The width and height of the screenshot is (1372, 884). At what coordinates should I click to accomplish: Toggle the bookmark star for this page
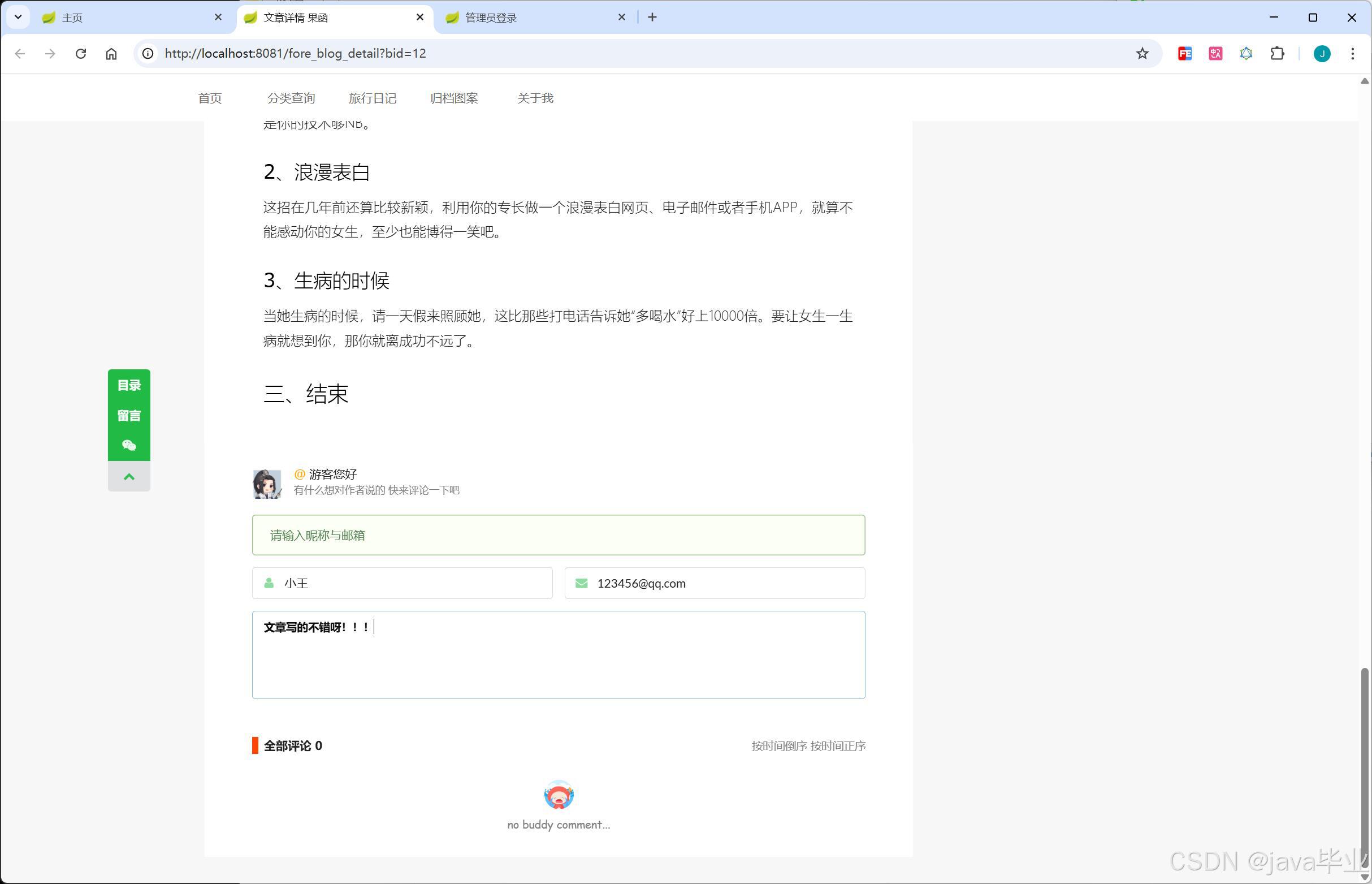[x=1141, y=53]
